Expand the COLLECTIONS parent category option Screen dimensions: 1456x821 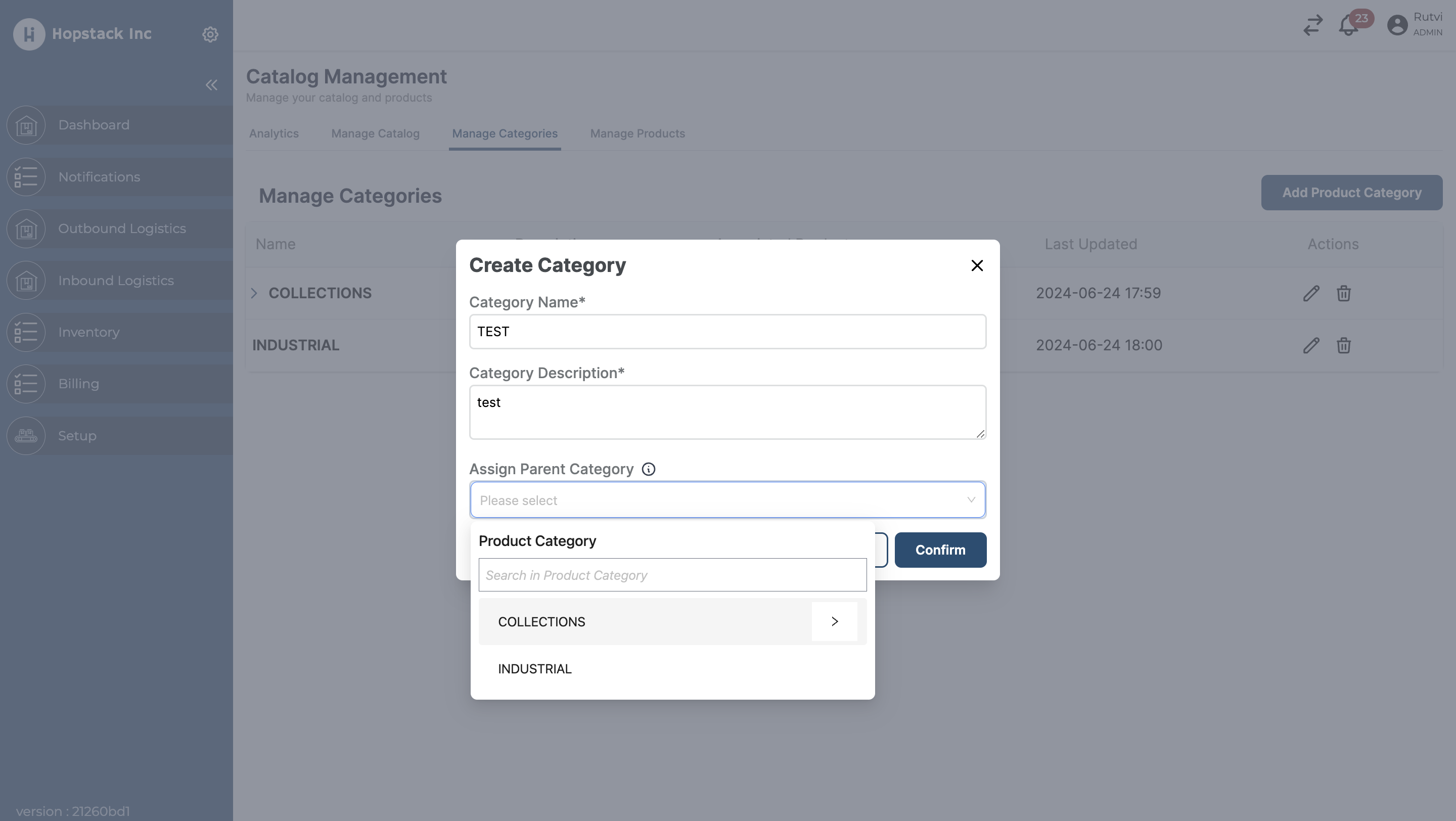[835, 621]
